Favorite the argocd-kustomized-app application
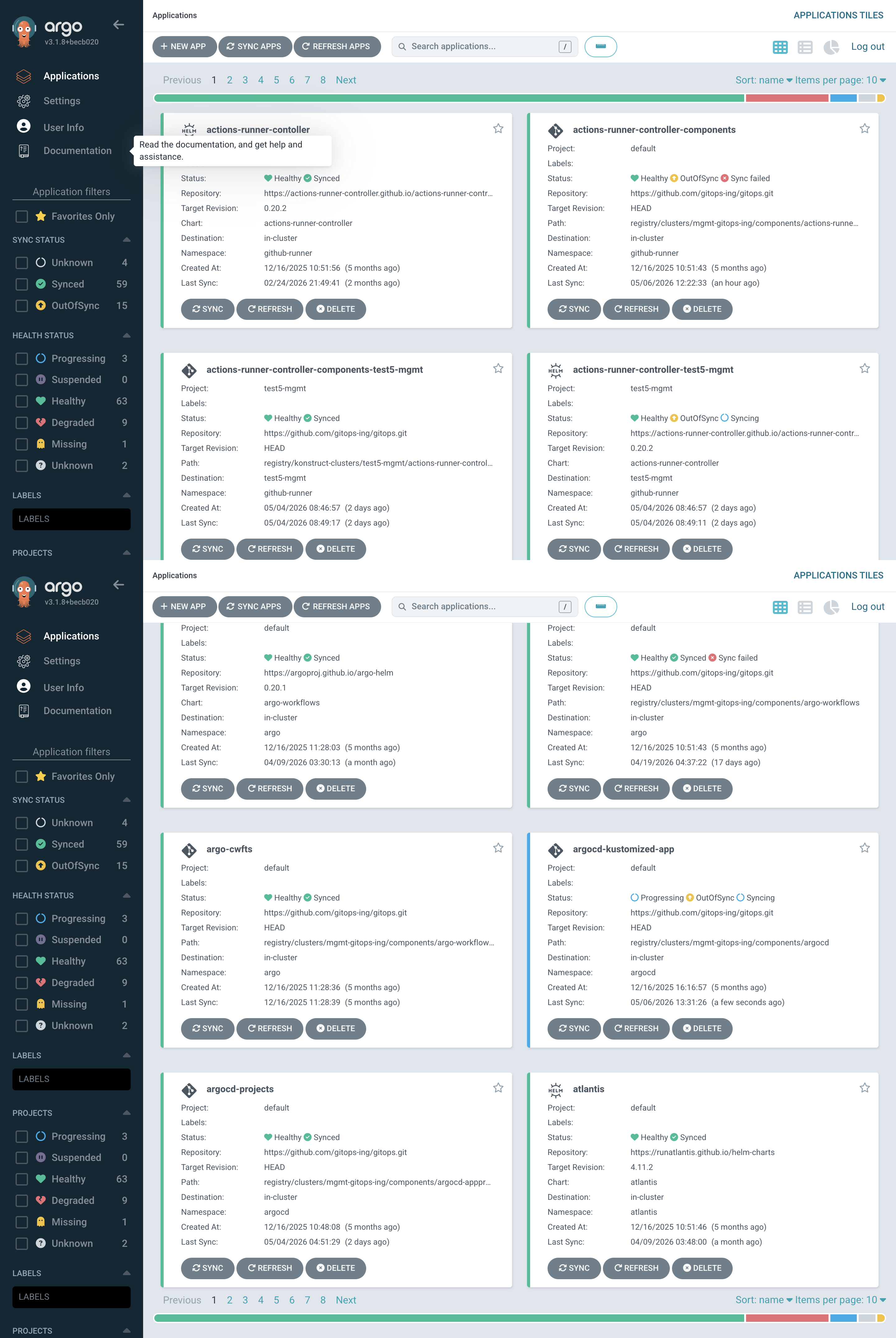The width and height of the screenshot is (896, 1338). coord(865,848)
